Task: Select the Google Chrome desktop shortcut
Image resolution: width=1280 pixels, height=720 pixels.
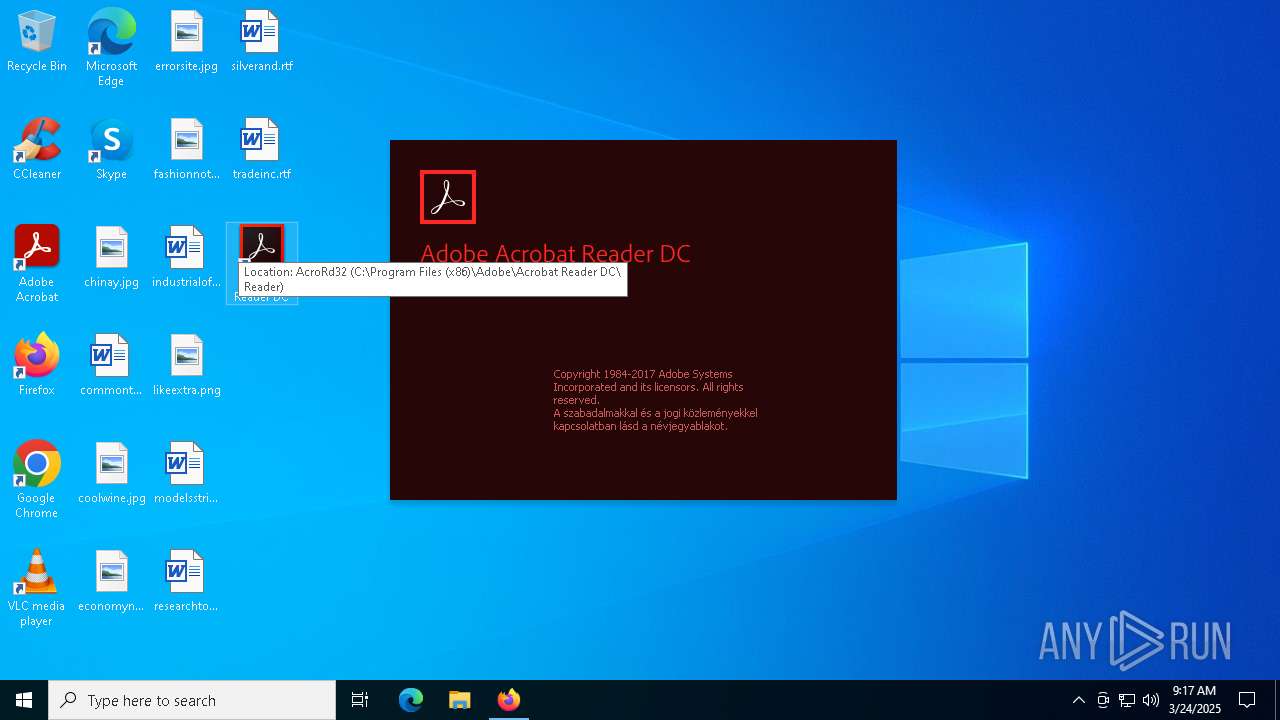Action: point(37,480)
